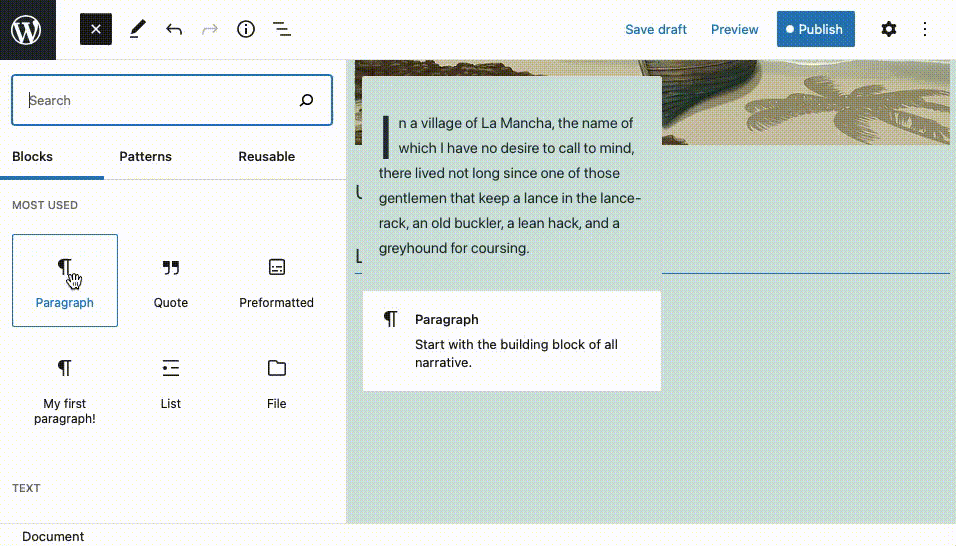Image resolution: width=956 pixels, height=546 pixels.
Task: Click the Document breadcrumb
Action: click(53, 536)
